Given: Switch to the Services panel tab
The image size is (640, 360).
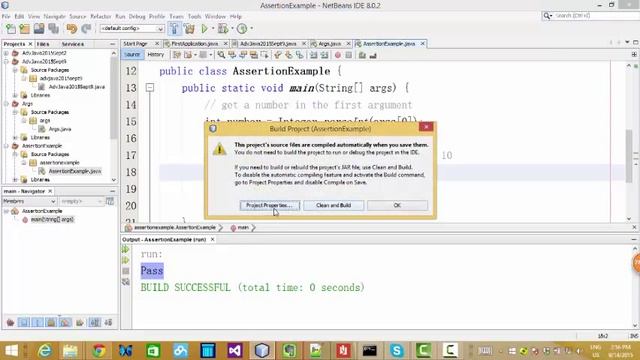Looking at the screenshot, I should (x=73, y=44).
